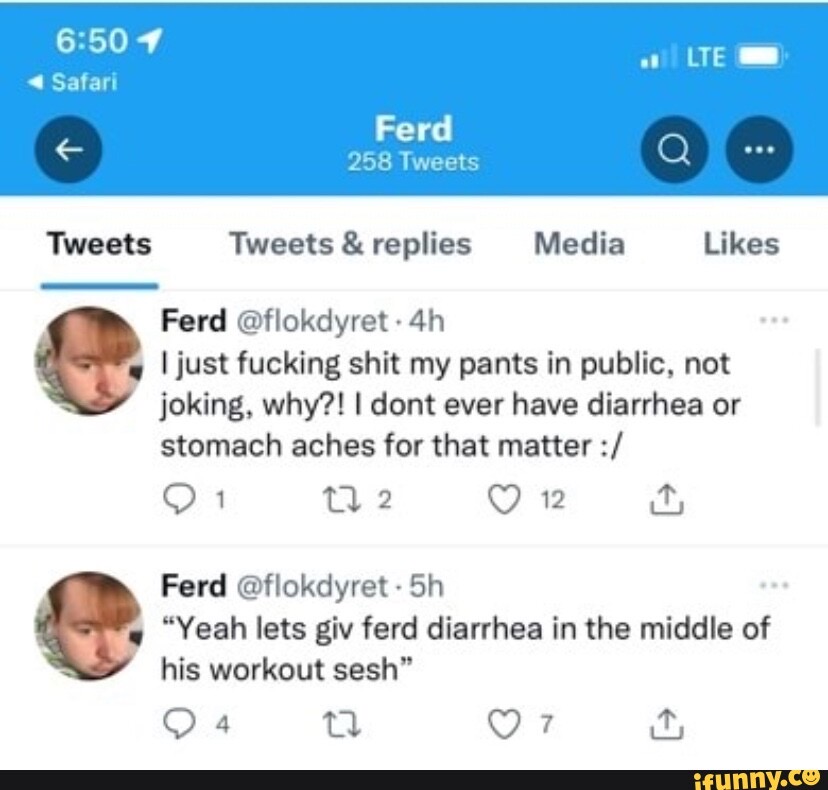This screenshot has width=828, height=790.
Task: Share the 4h tweet
Action: click(666, 500)
